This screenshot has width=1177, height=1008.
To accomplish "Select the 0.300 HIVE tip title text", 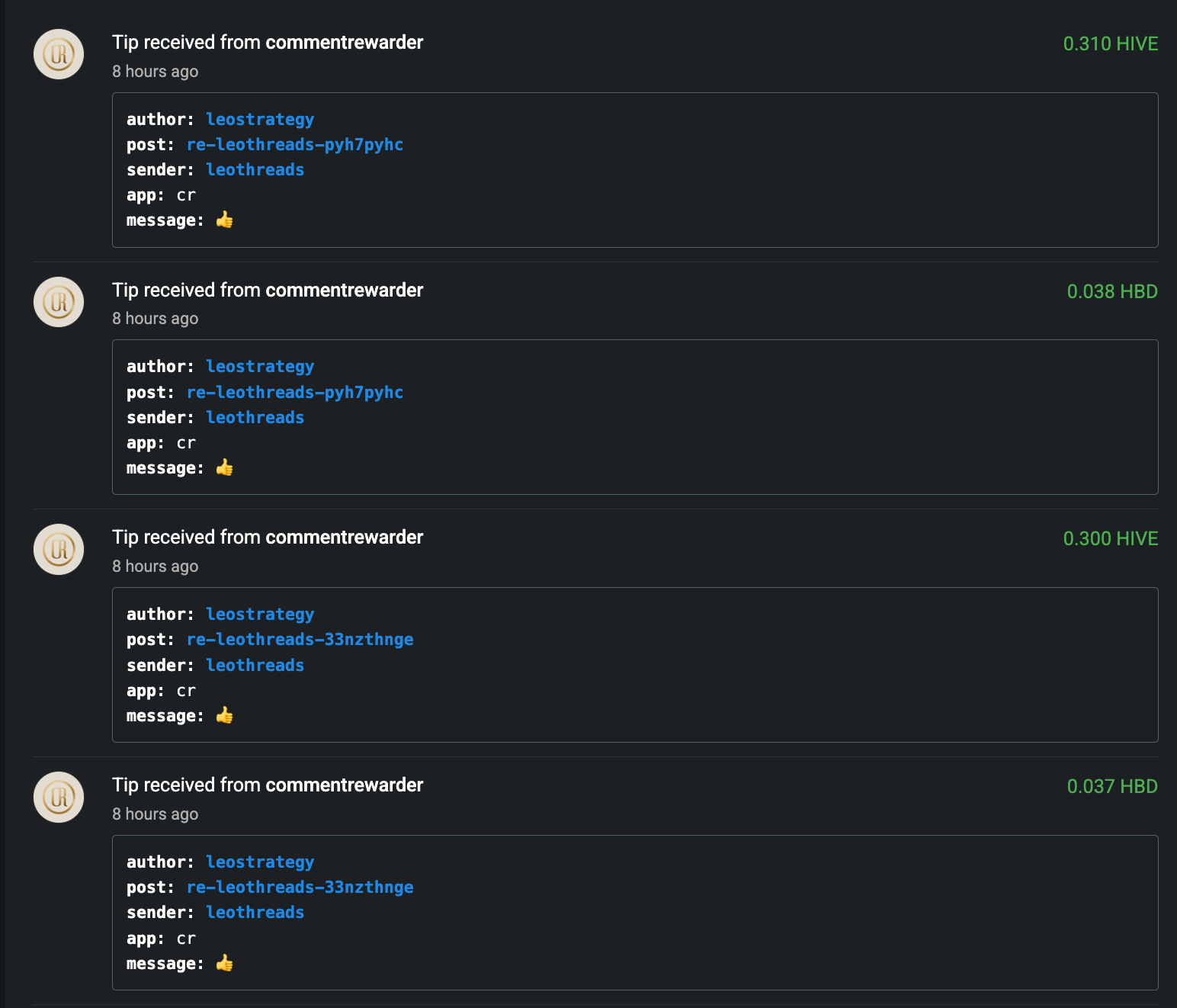I will click(267, 537).
